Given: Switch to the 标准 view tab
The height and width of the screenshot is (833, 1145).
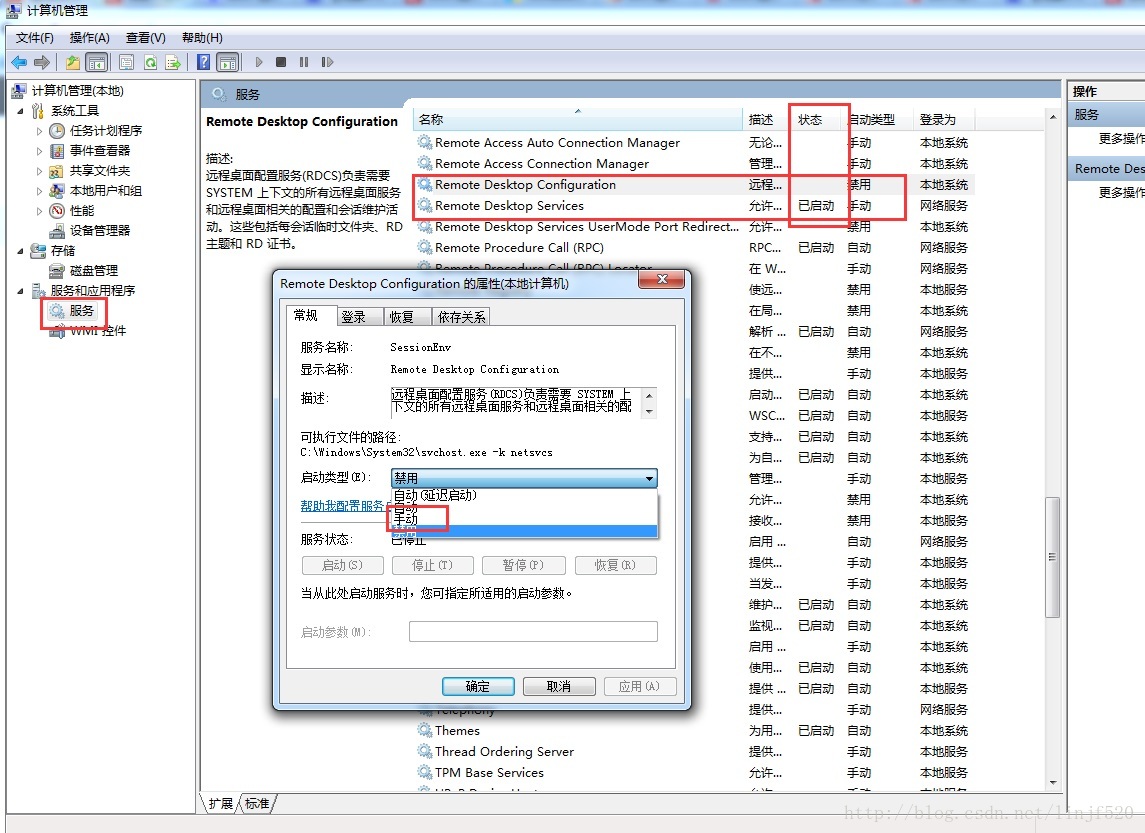Looking at the screenshot, I should coord(256,804).
